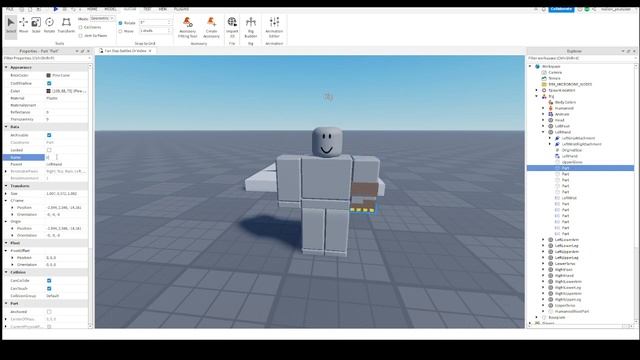This screenshot has height=360, width=640.
Task: Open the FILE menu
Action: (x=10, y=9)
